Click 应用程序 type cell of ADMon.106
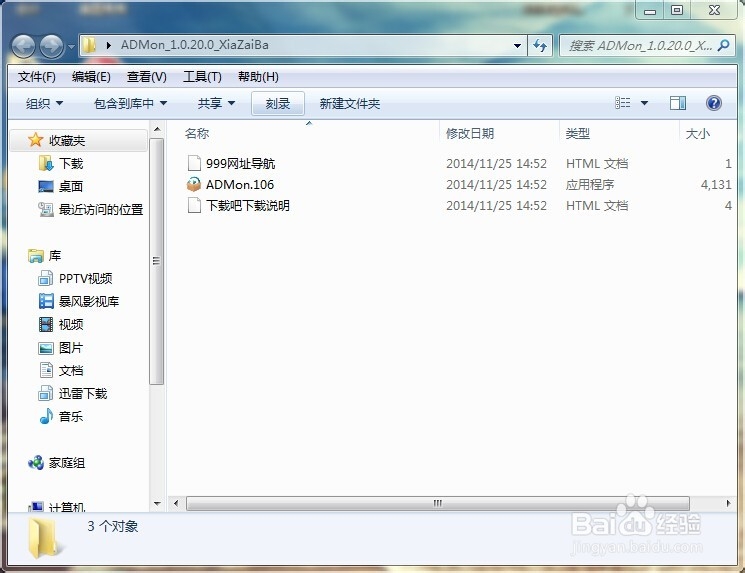745x573 pixels. [590, 184]
